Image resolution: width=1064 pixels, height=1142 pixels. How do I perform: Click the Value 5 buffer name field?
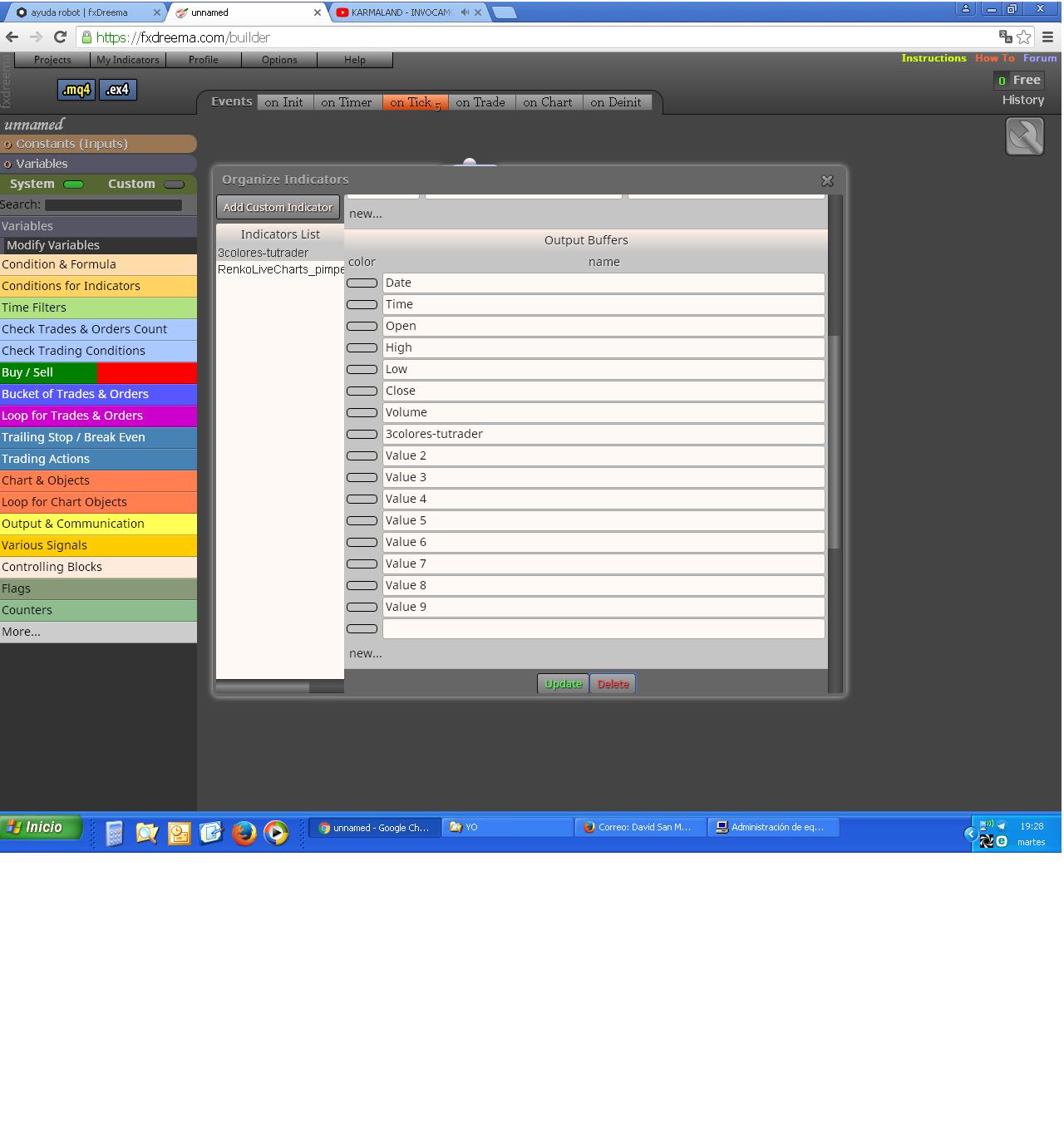point(603,520)
